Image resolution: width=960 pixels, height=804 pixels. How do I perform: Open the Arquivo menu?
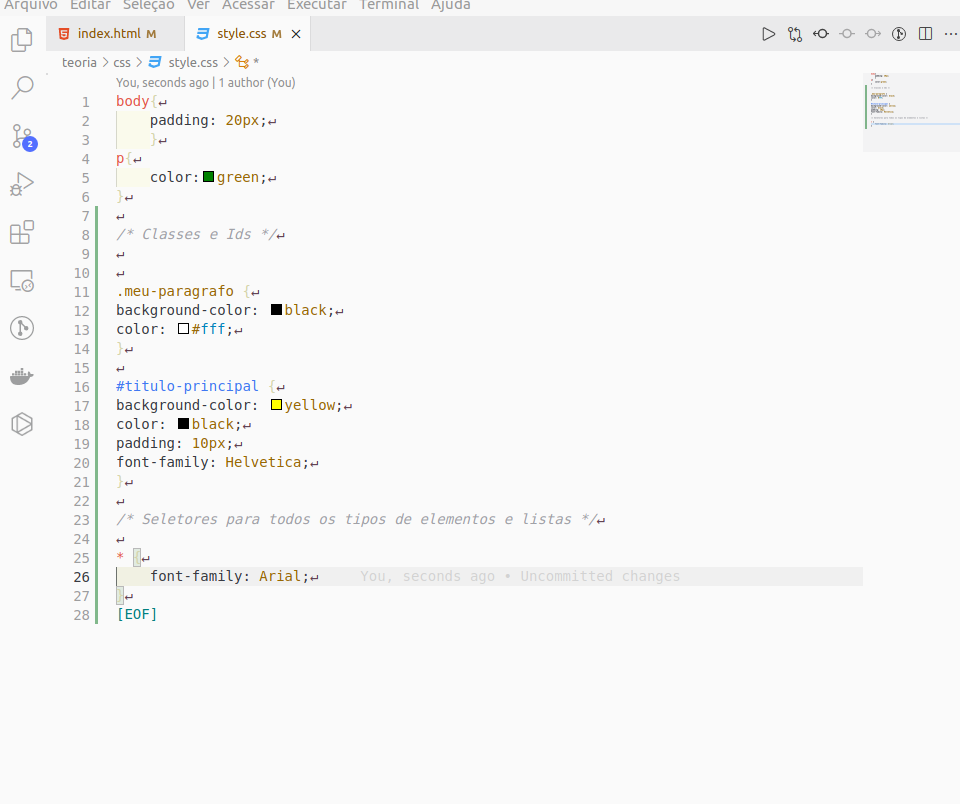click(x=31, y=5)
